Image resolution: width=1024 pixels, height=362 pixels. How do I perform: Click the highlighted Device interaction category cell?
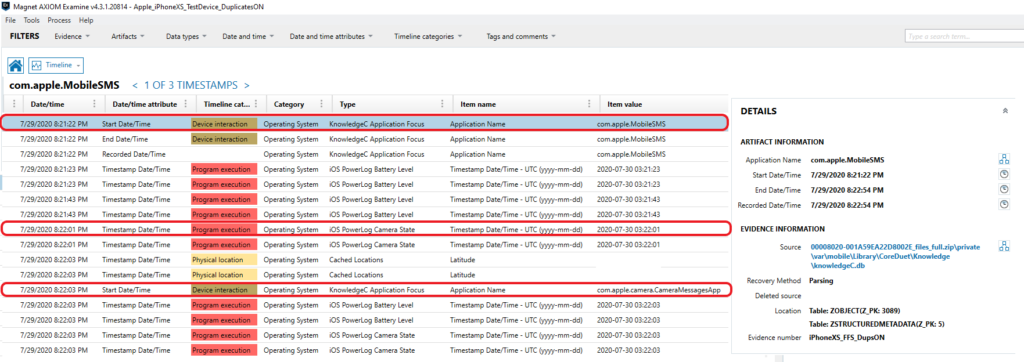[224, 123]
